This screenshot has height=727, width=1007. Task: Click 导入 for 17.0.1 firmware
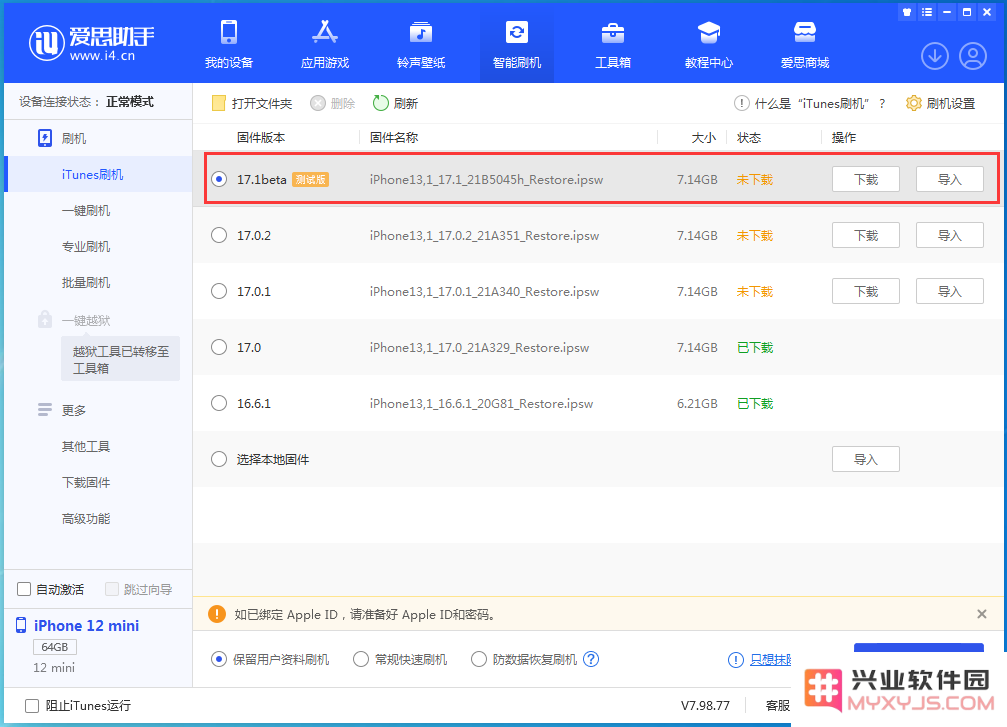(x=949, y=291)
